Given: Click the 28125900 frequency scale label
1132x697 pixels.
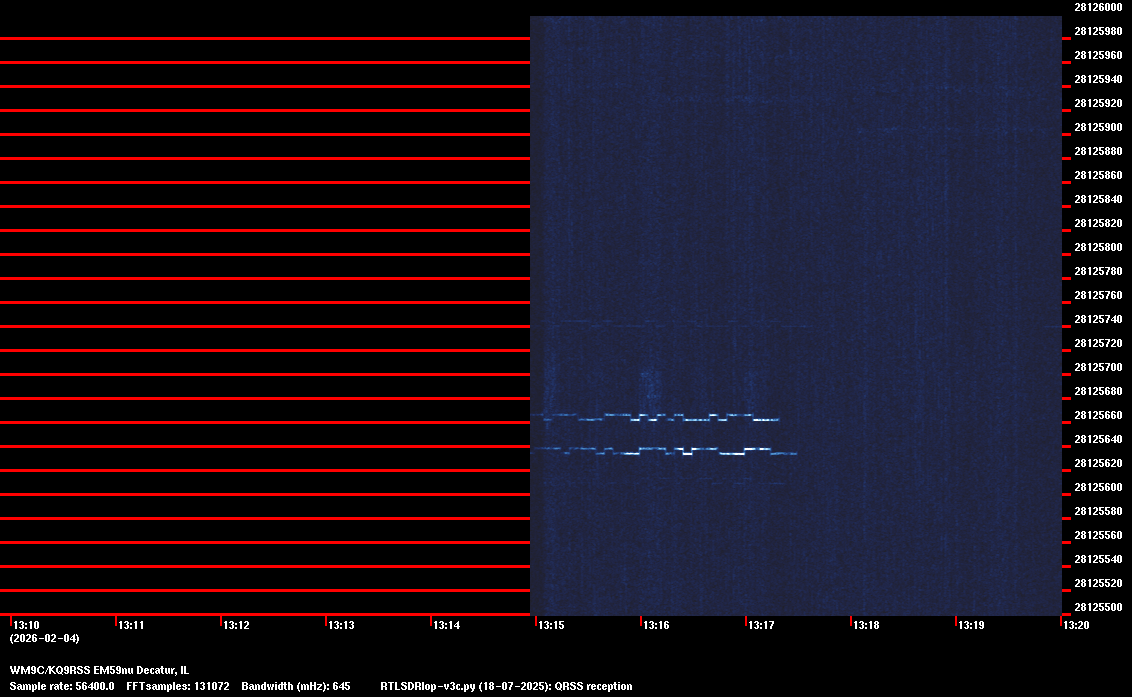Looking at the screenshot, I should point(1097,127).
